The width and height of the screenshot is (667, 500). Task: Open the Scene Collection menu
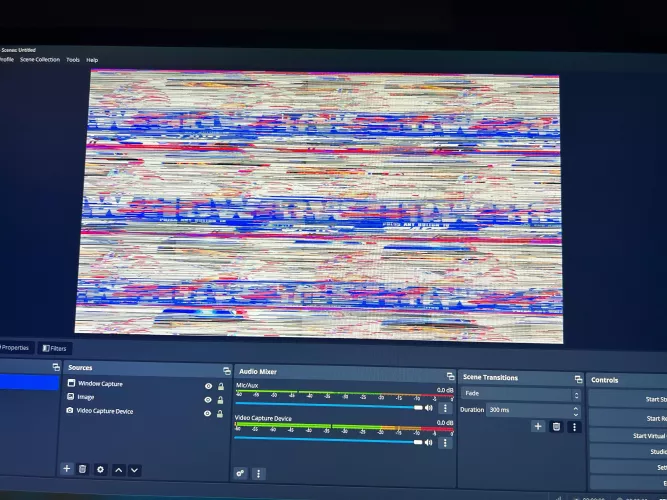(40, 60)
